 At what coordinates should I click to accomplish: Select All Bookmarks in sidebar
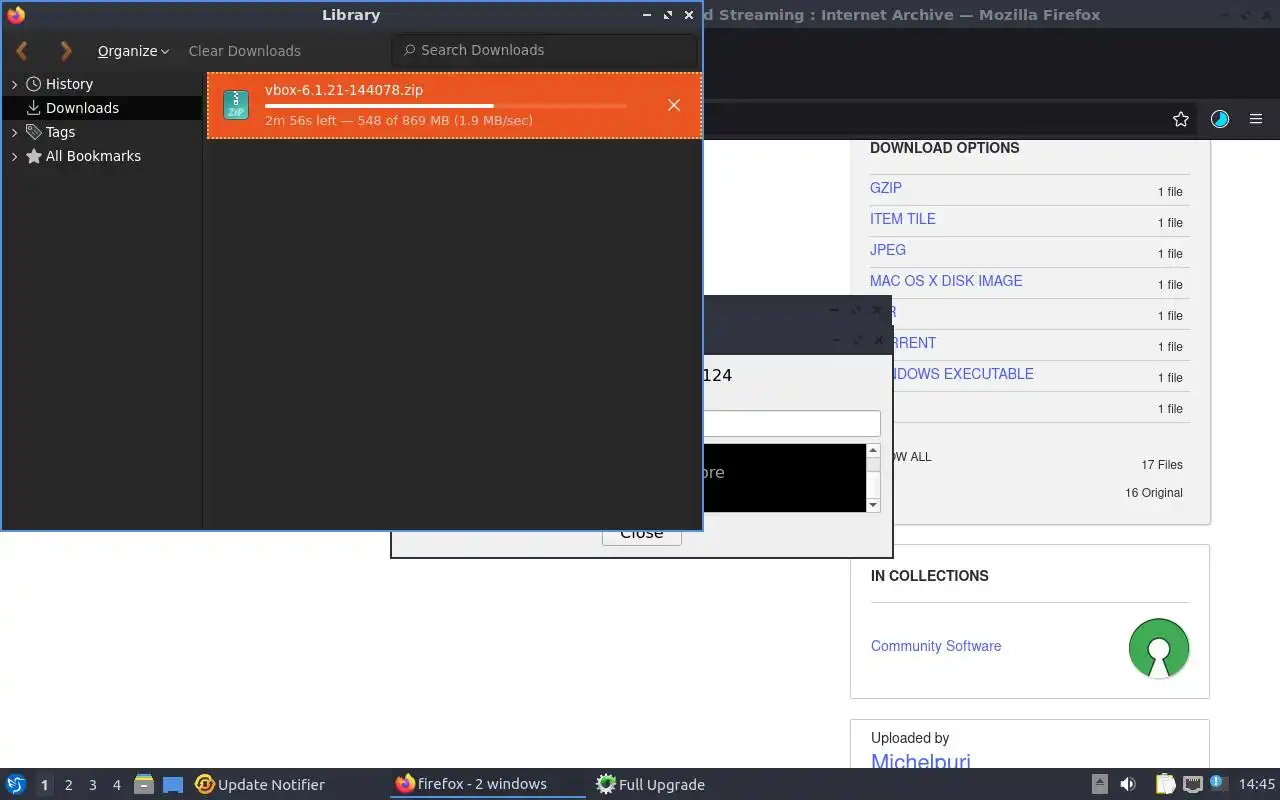tap(93, 156)
